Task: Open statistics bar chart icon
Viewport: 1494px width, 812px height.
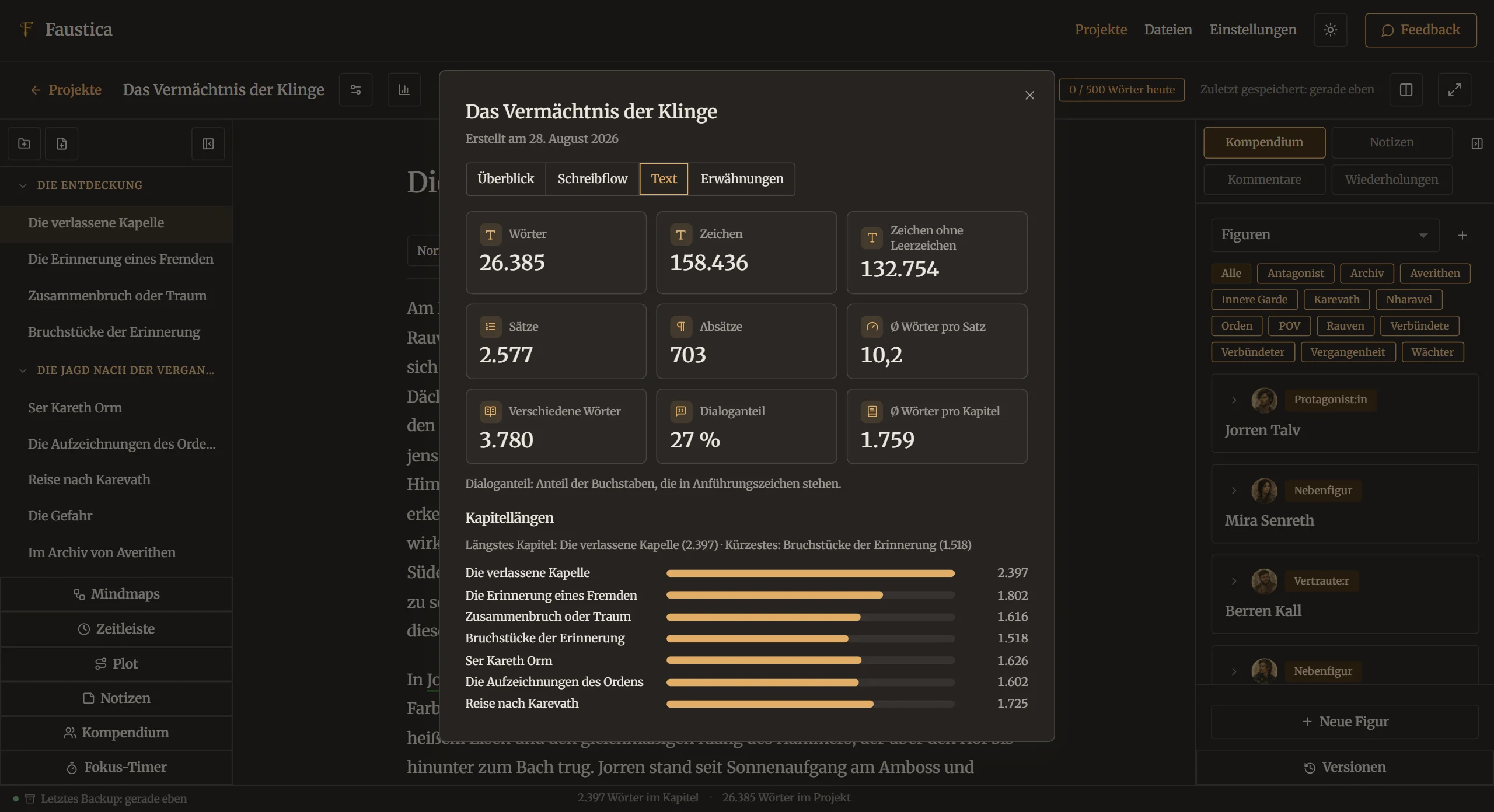Action: 404,90
